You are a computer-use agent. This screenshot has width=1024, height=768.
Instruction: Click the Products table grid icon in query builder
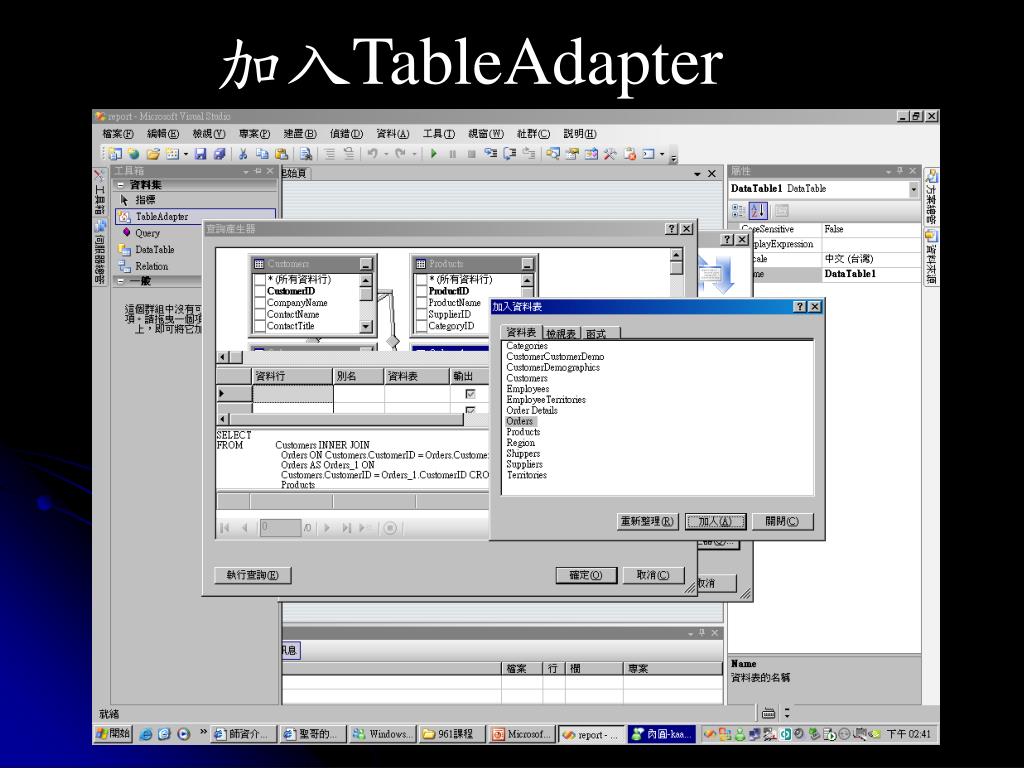pos(421,264)
